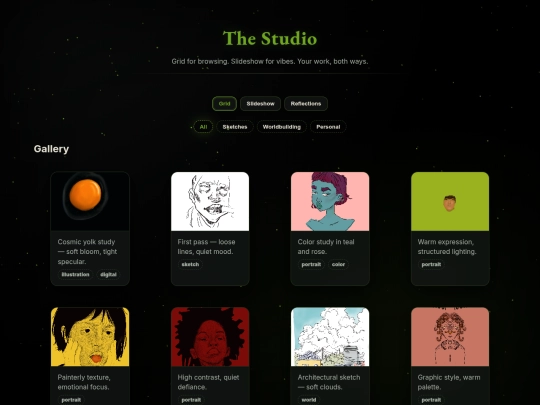The image size is (540, 405).
Task: Click the illustration tag on yolk card
Action: tap(75, 274)
